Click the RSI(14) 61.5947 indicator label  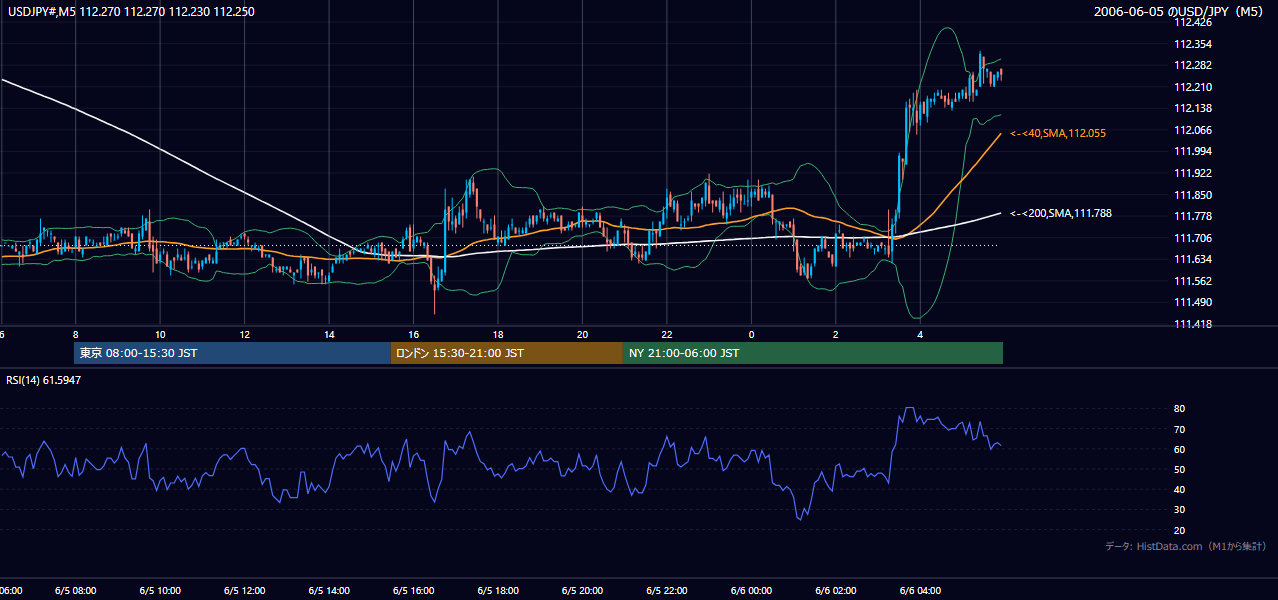point(44,380)
